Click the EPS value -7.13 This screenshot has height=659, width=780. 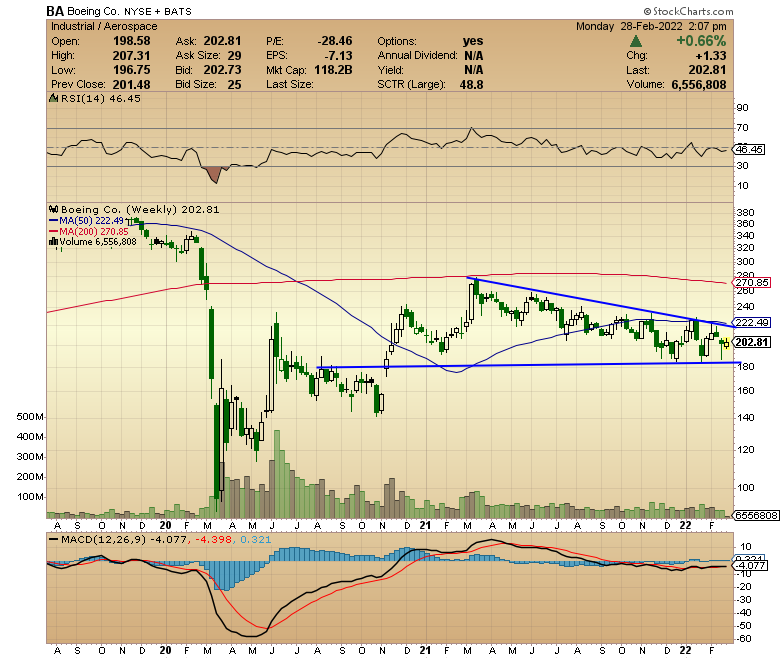click(x=339, y=55)
